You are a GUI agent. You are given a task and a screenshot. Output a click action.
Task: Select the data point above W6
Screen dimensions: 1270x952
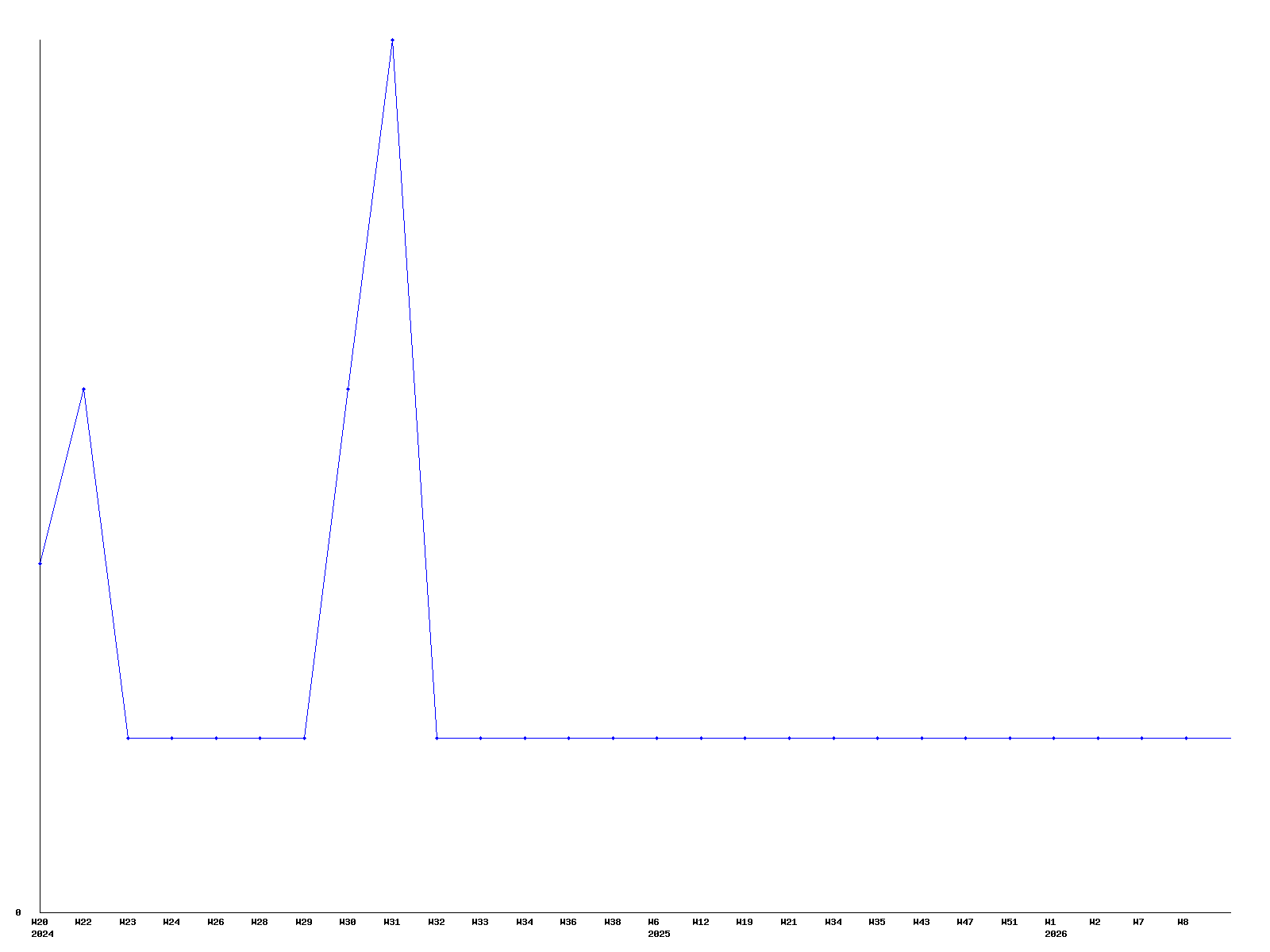[x=656, y=738]
